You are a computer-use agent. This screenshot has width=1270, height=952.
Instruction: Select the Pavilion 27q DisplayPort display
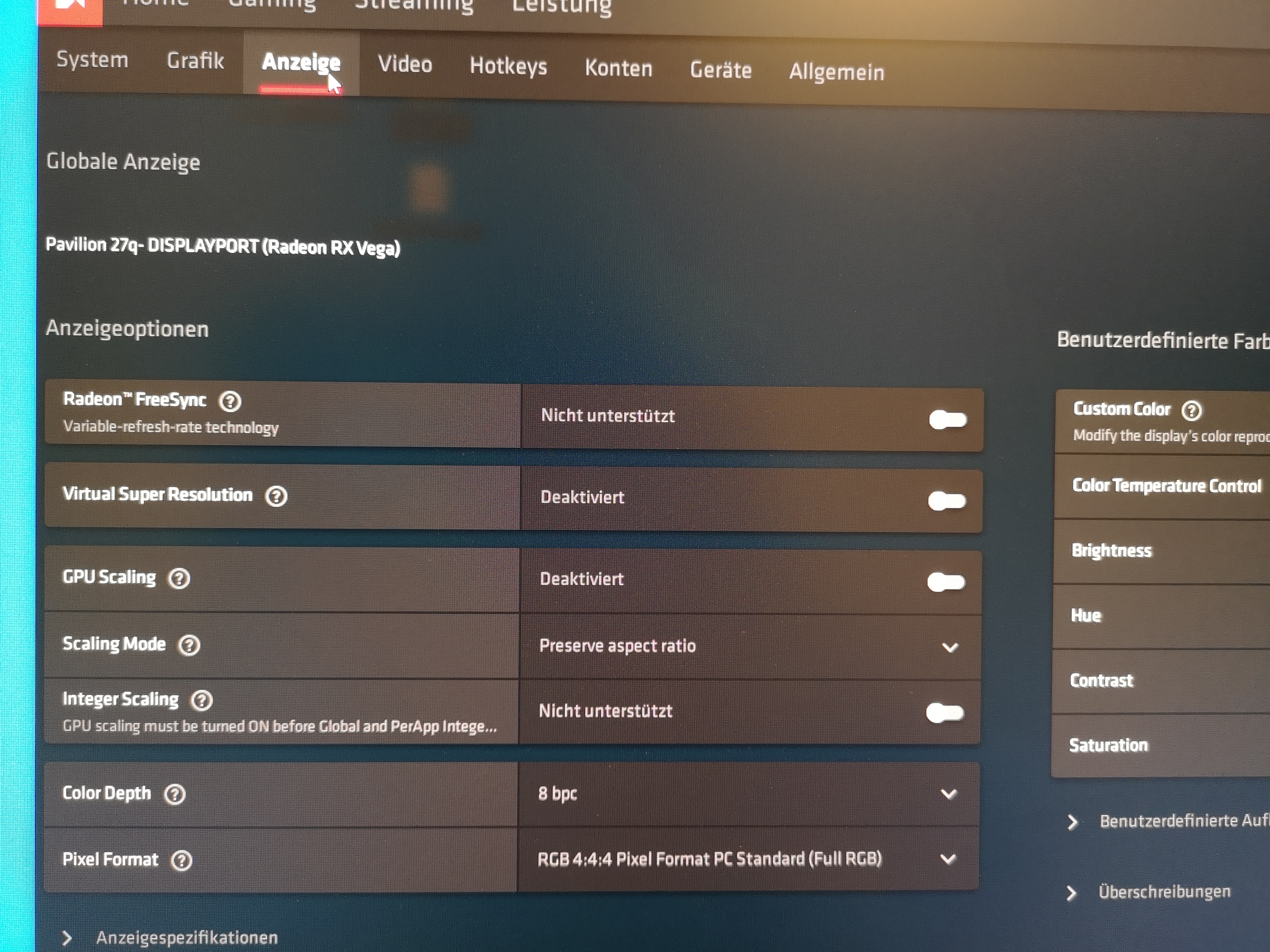coord(223,246)
